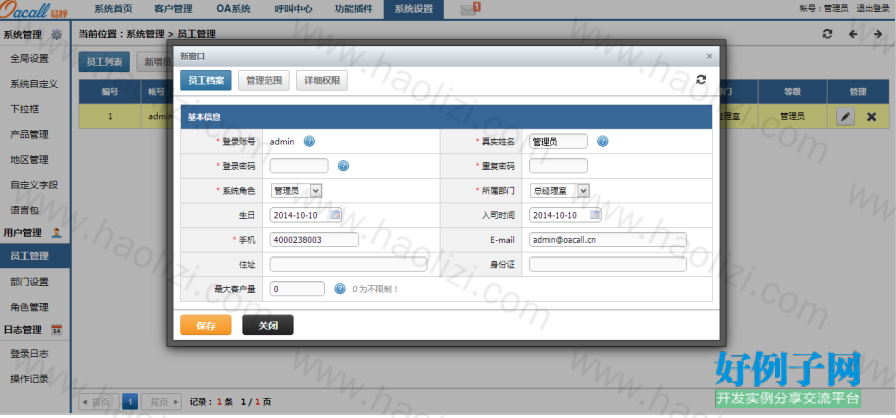Go back with the left arrow icon

(x=853, y=34)
